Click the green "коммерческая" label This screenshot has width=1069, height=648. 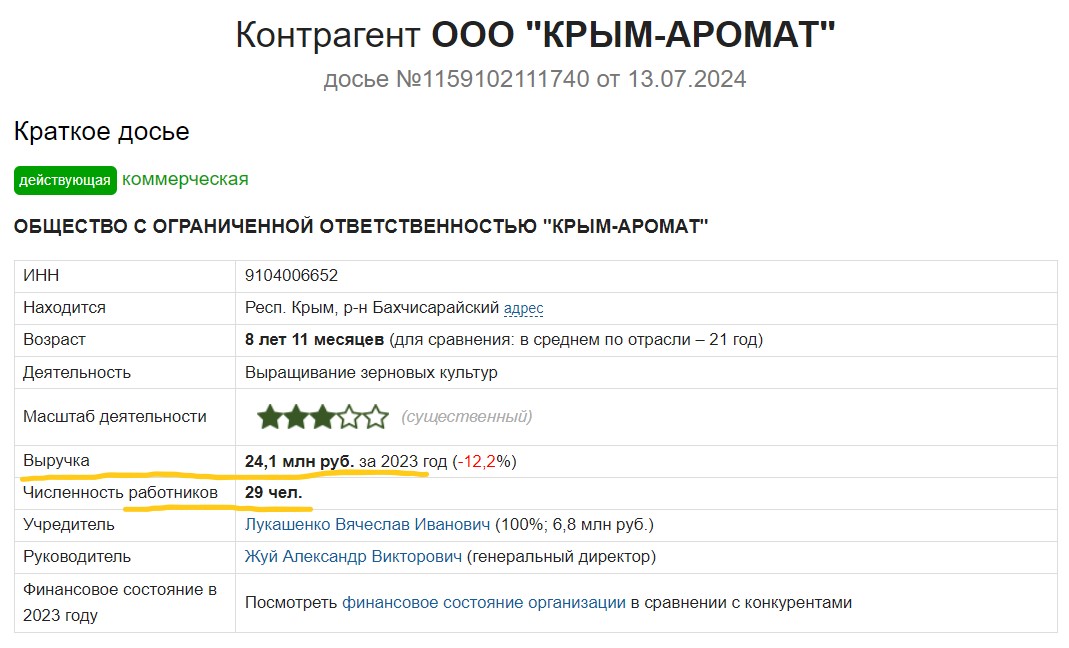click(x=185, y=179)
